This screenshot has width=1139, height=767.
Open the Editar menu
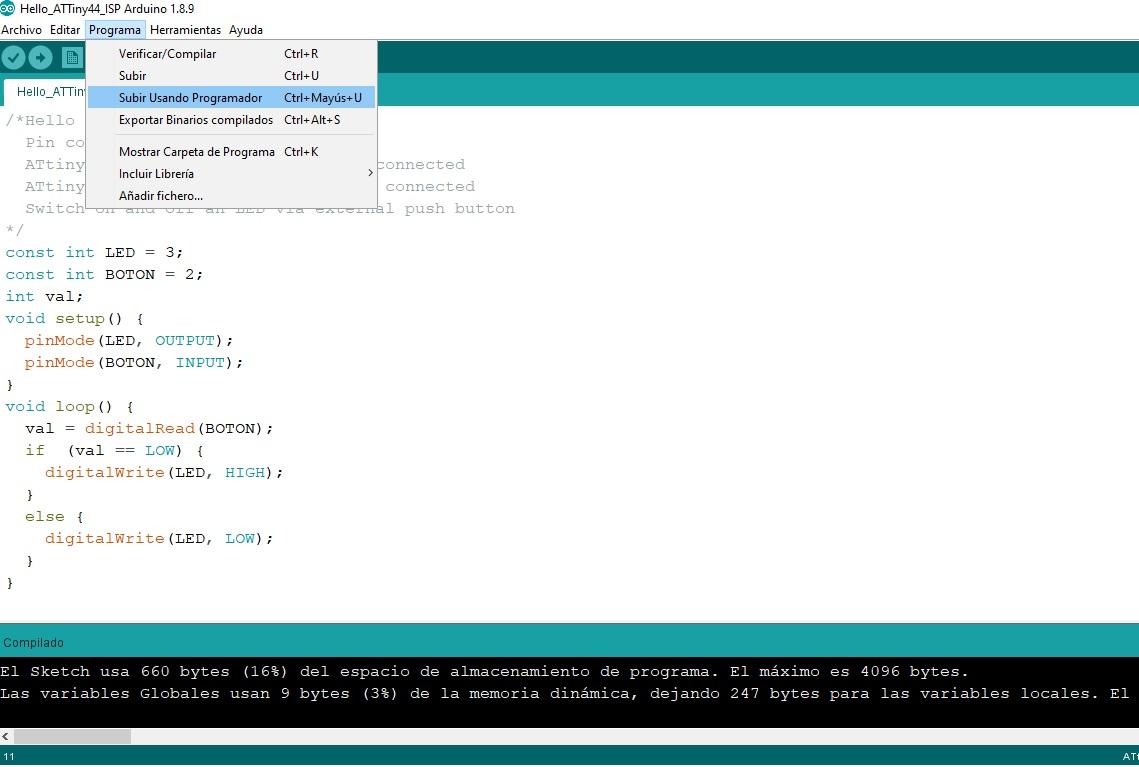pos(65,30)
